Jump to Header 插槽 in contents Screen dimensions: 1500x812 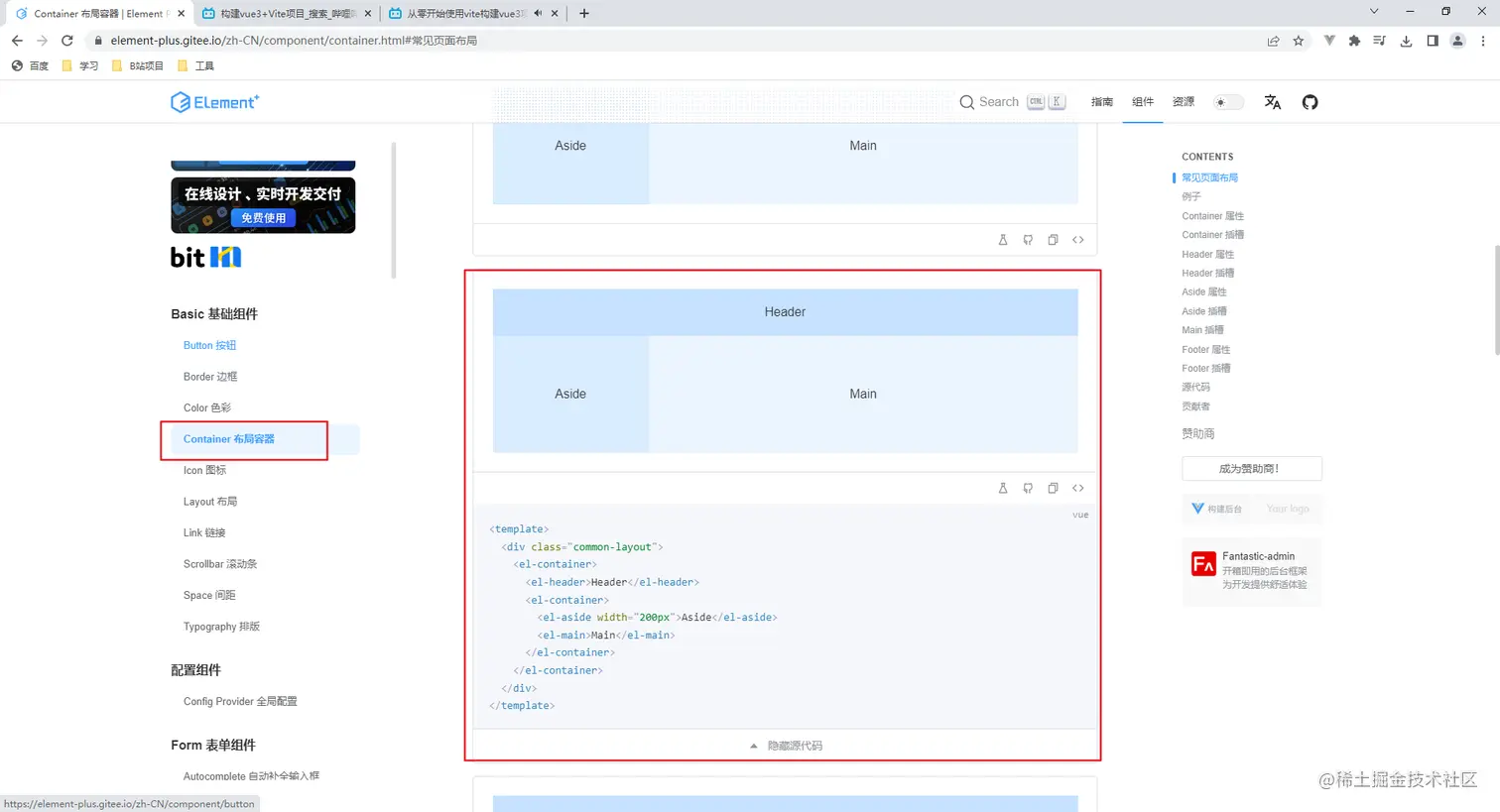pyautogui.click(x=1208, y=273)
